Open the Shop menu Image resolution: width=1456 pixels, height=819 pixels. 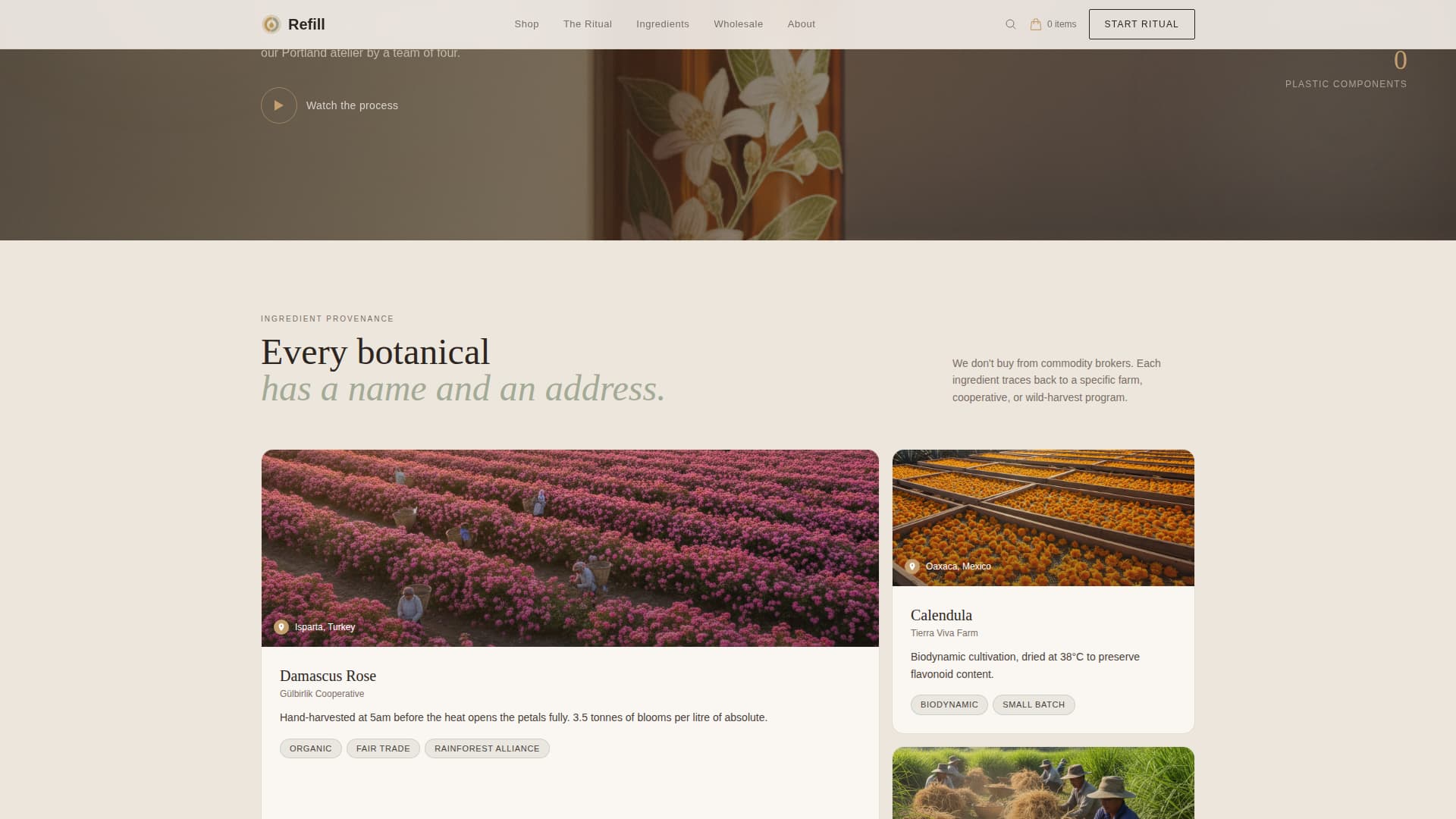pyautogui.click(x=526, y=24)
